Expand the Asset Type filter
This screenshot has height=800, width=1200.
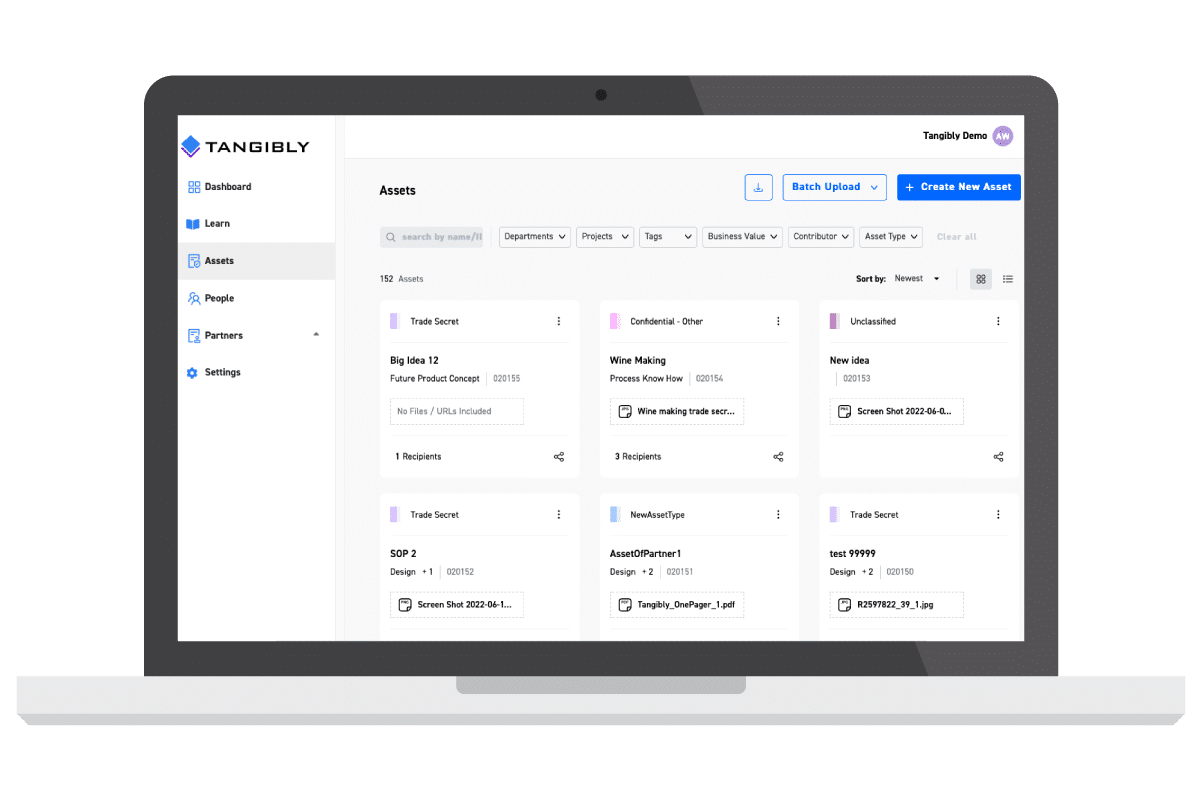pos(890,236)
